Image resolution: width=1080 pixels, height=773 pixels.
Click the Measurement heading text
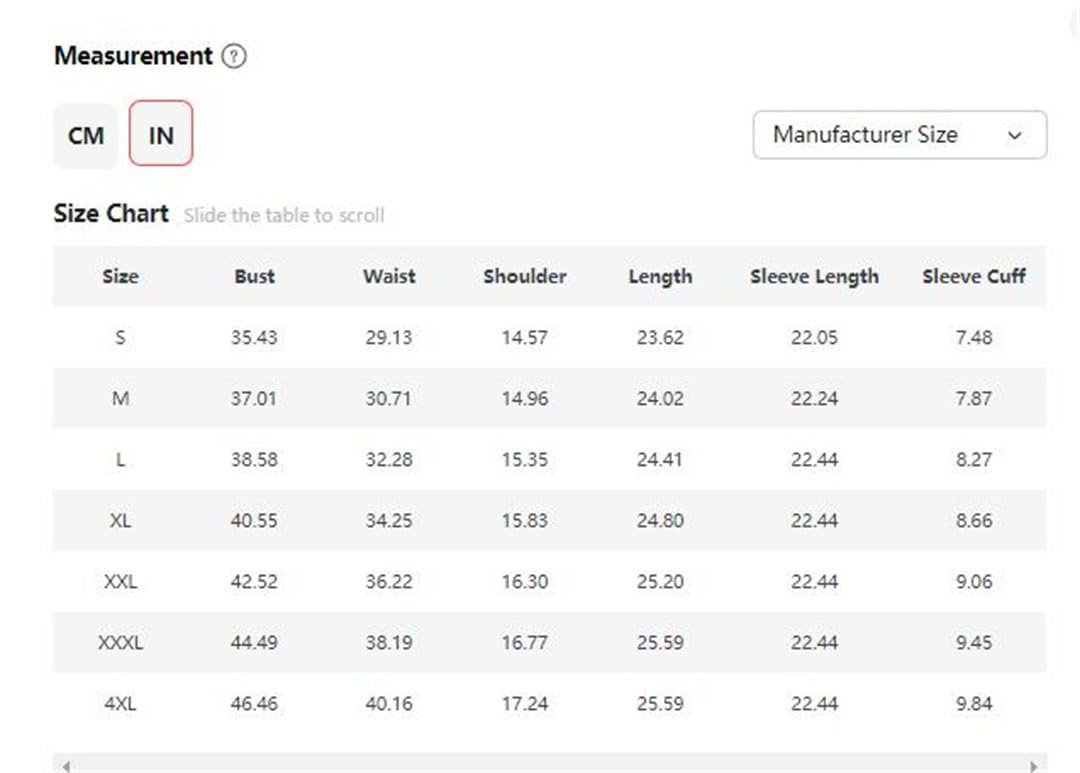(x=133, y=56)
